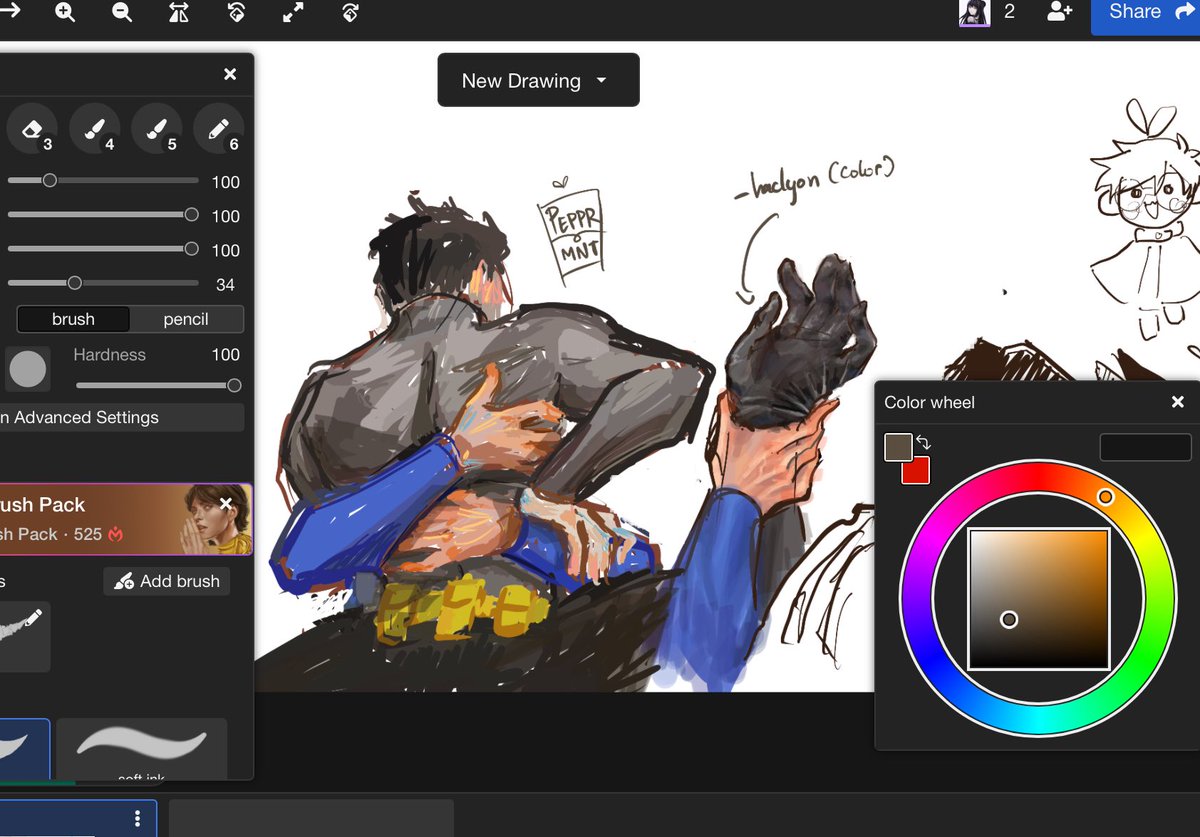
Task: Switch brush mode to brush
Action: tap(73, 319)
